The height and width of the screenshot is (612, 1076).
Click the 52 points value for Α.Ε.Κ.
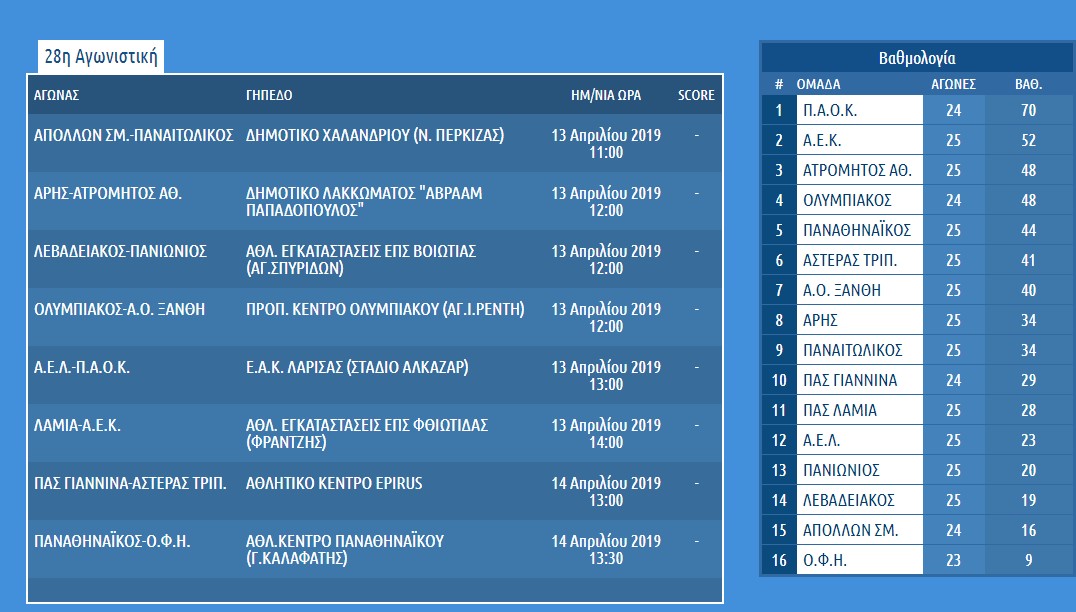click(1028, 140)
